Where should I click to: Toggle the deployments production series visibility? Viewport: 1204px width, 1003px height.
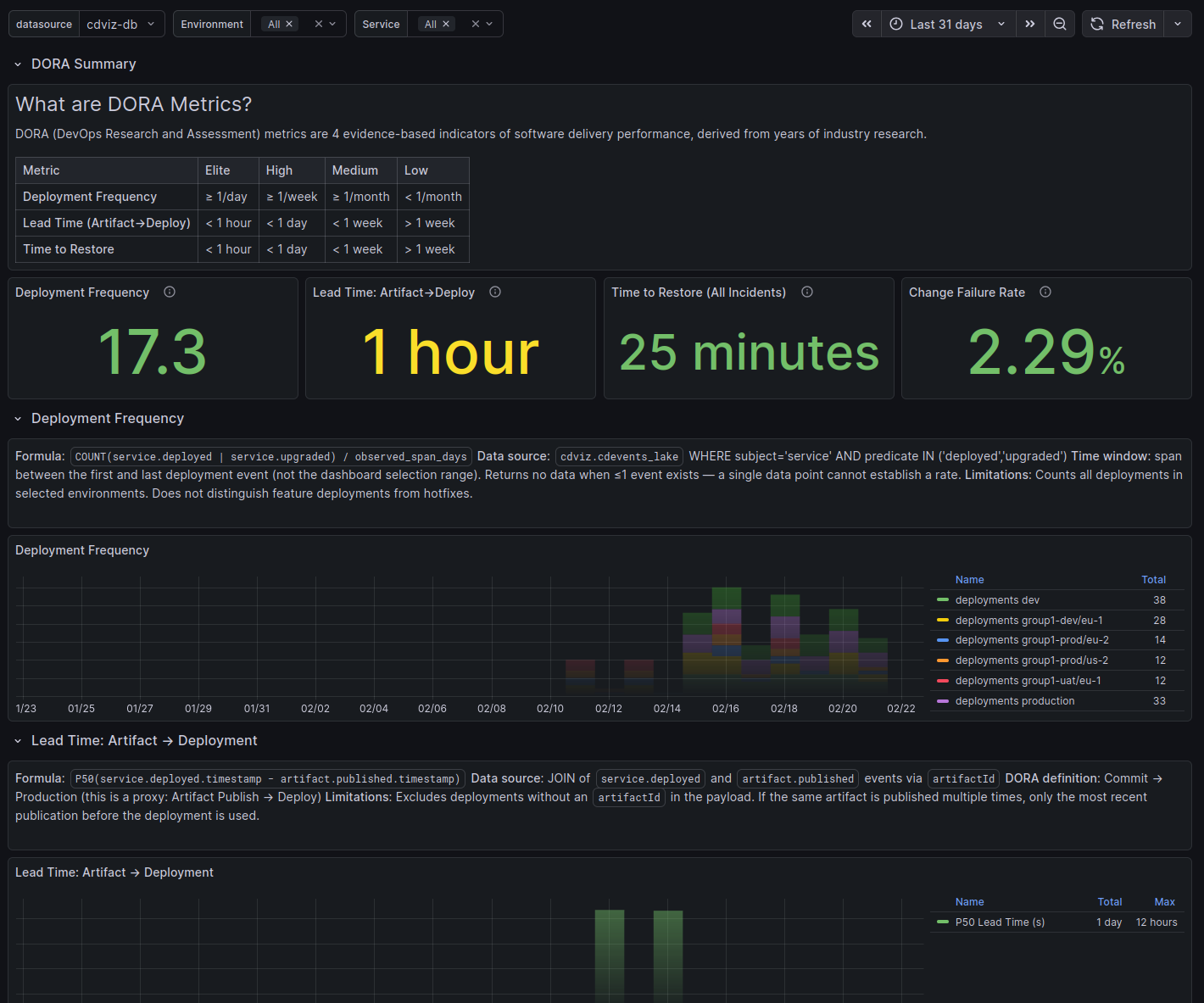point(1015,700)
